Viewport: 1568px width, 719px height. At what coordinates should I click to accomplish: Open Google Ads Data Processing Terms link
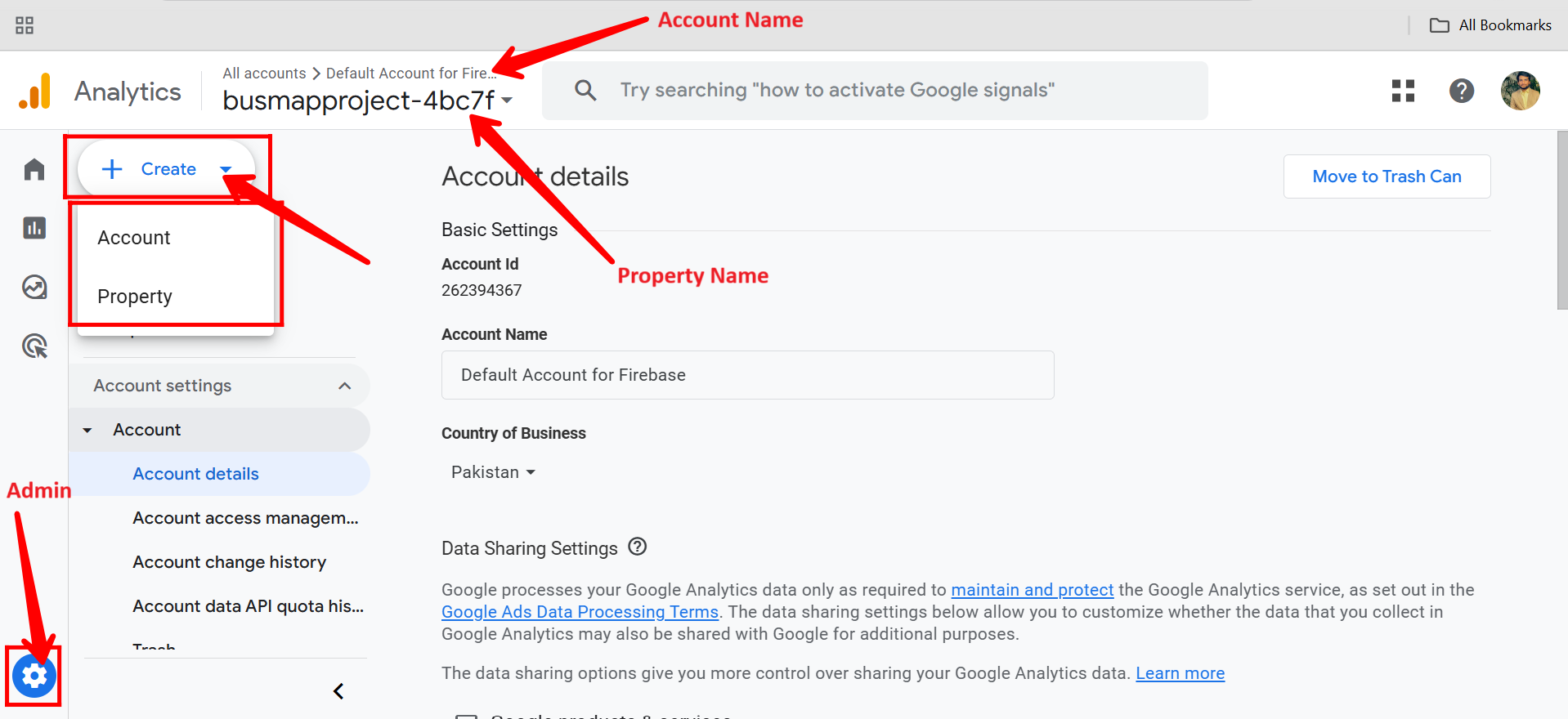pyautogui.click(x=580, y=612)
